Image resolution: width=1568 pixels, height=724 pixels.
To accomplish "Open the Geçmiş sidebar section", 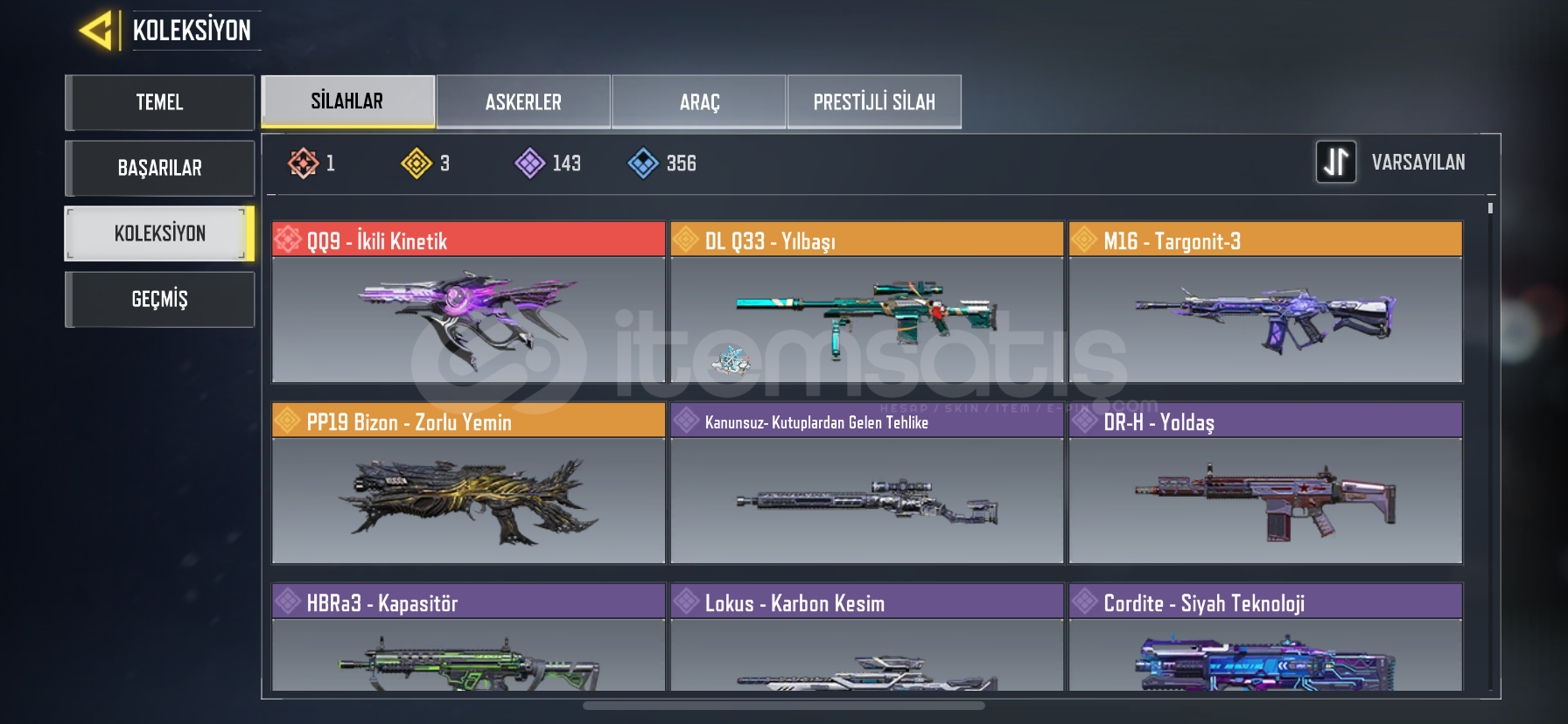I will [x=159, y=299].
